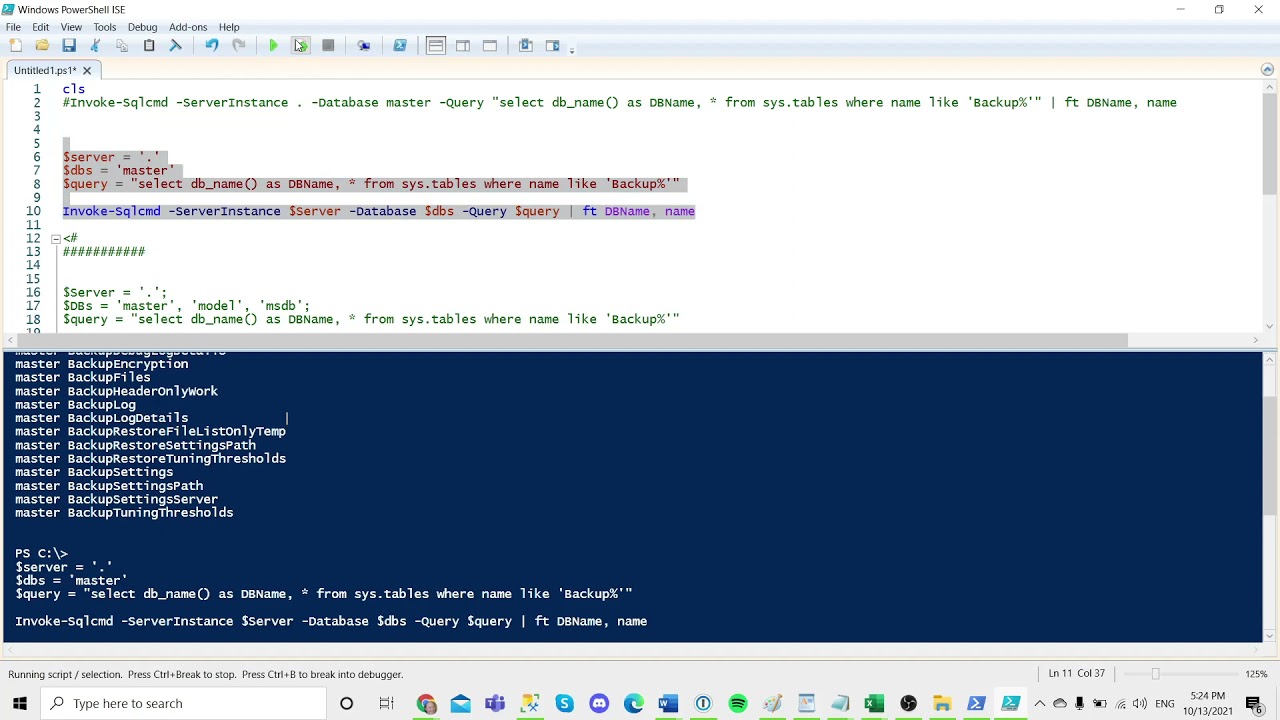Click 'BackupHeaderOnlyWork' in console output
Viewport: 1280px width, 720px height.
[x=142, y=391]
